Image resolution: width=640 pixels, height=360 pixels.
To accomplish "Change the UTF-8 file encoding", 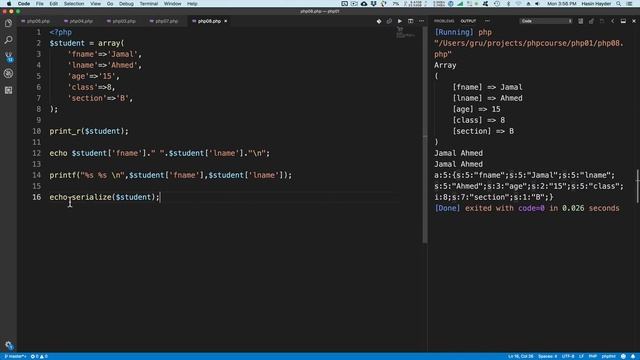I will point(568,356).
